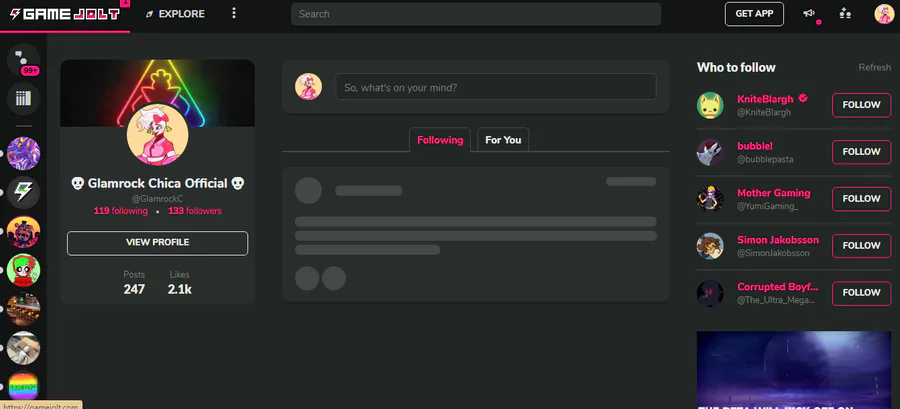
Task: Switch to the For You tab
Action: click(x=503, y=140)
